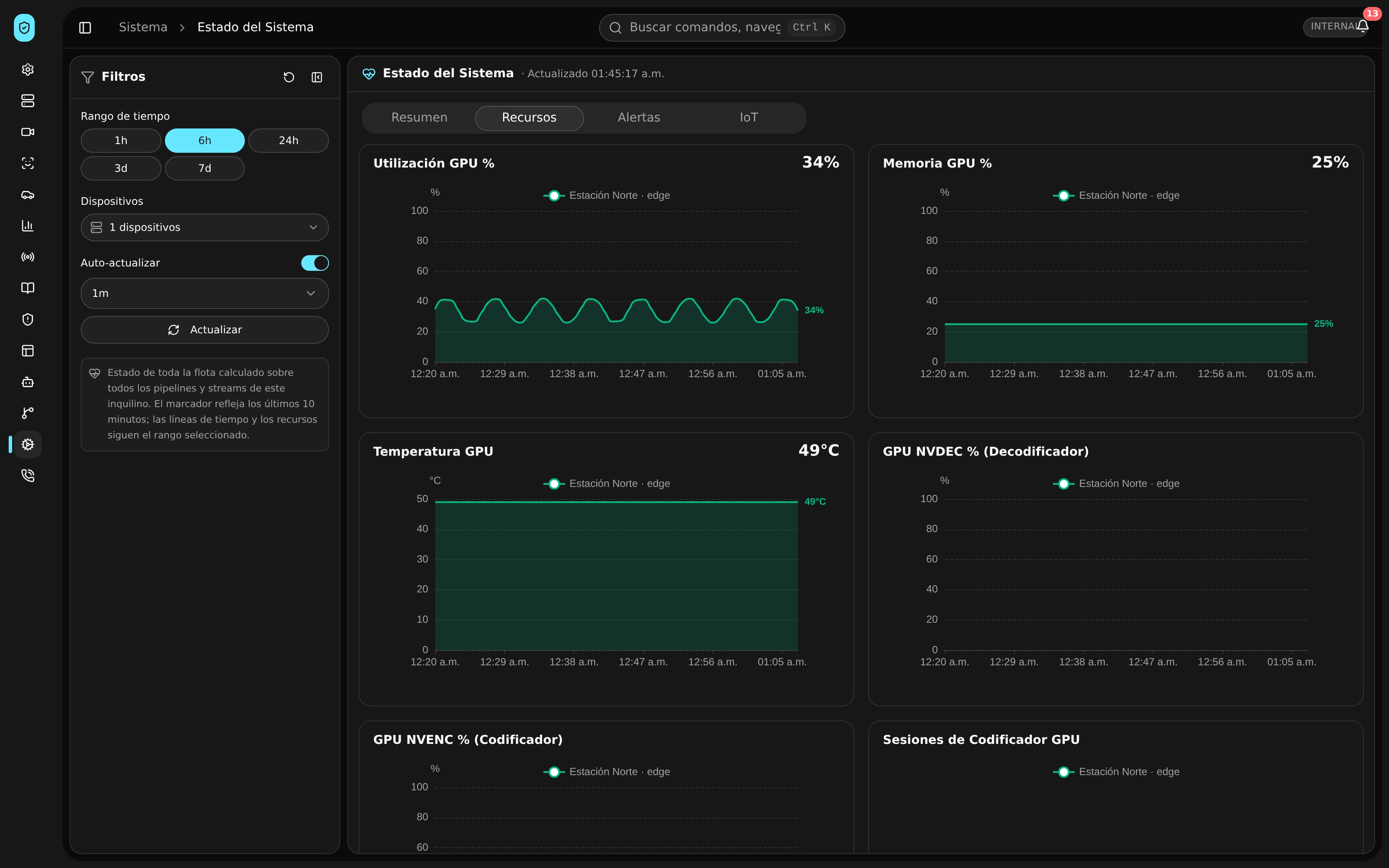1389x868 pixels.
Task: Switch to the Recursos tab
Action: click(x=529, y=118)
